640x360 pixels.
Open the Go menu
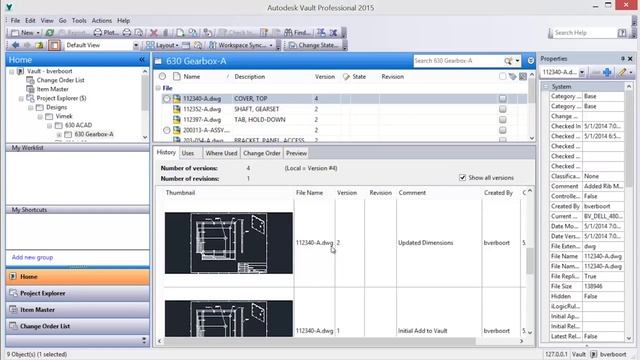[62, 20]
